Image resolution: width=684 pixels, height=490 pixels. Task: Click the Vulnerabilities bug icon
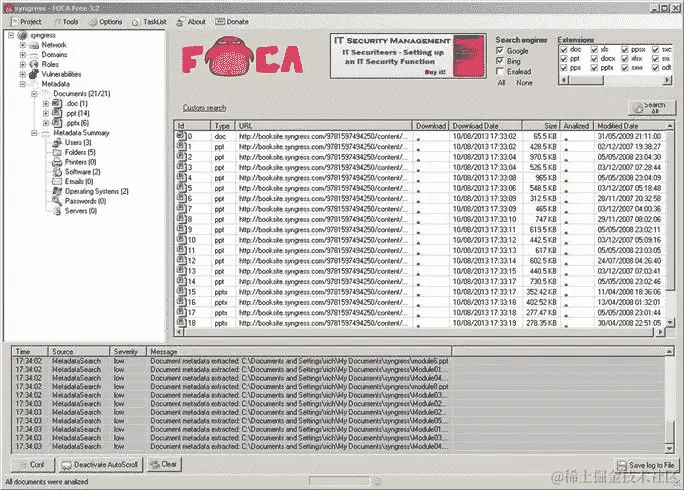click(34, 74)
